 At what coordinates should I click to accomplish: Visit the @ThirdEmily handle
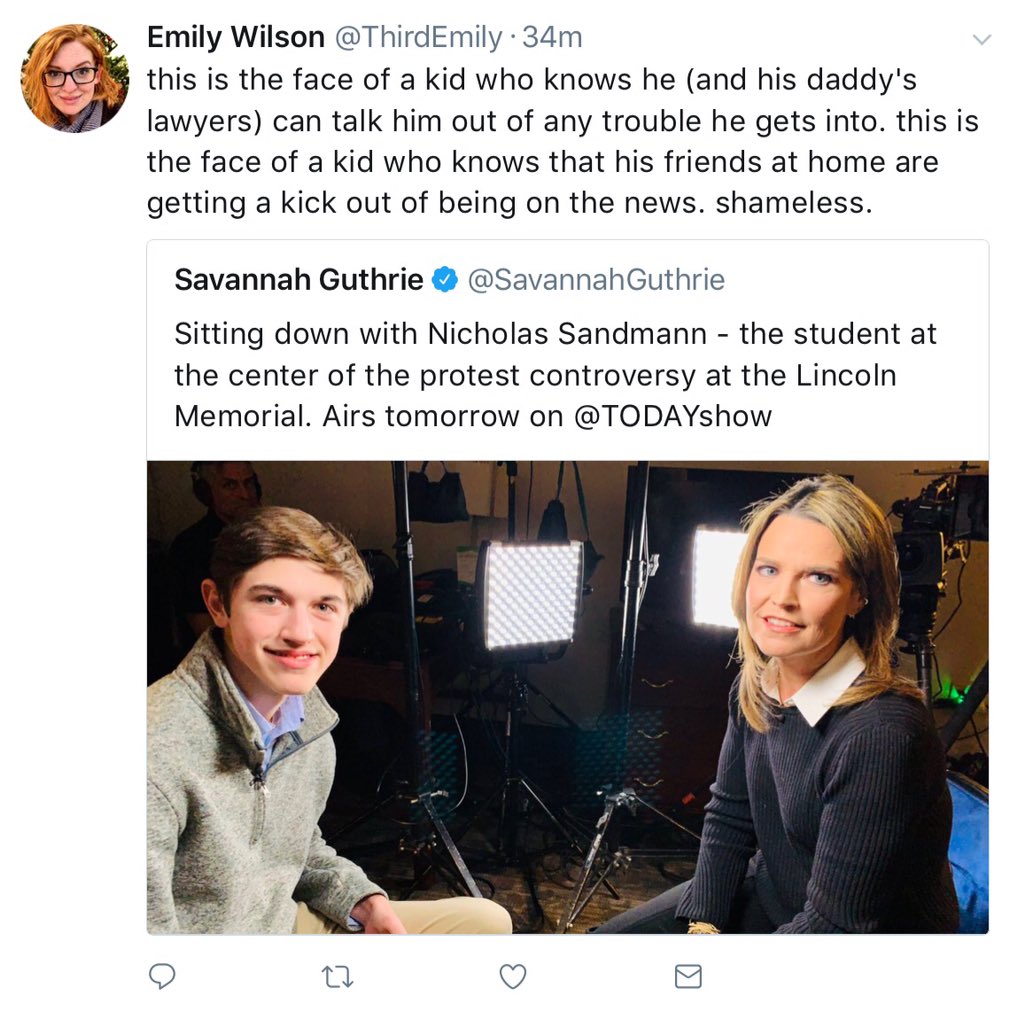tap(417, 38)
